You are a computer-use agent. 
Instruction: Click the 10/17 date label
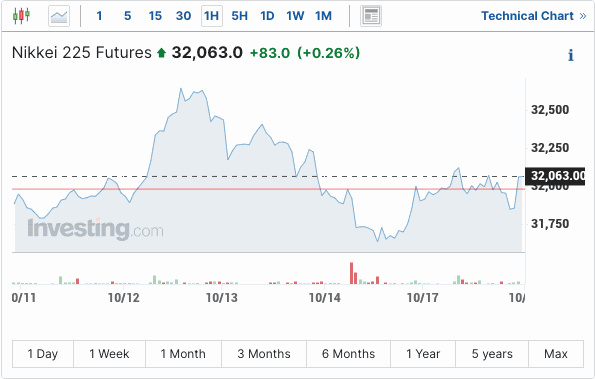[422, 298]
